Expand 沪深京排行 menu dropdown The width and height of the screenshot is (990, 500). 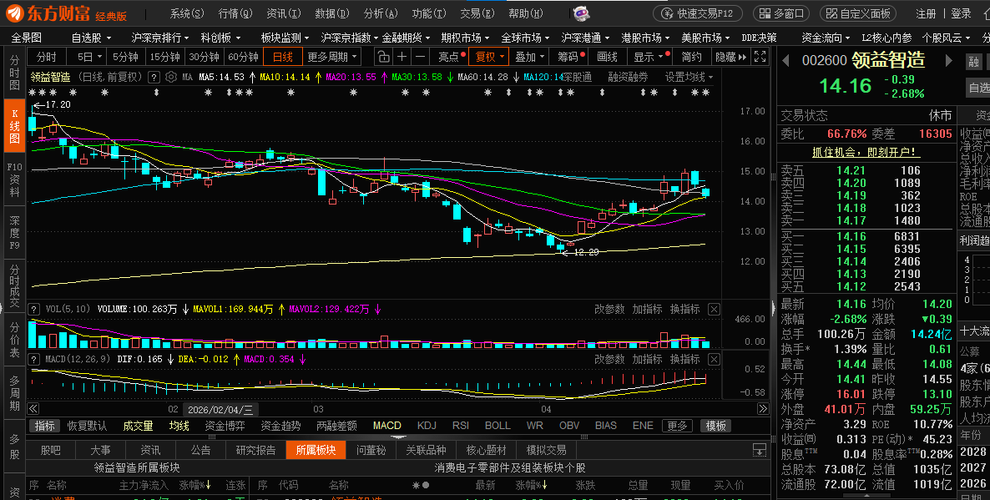(x=160, y=38)
